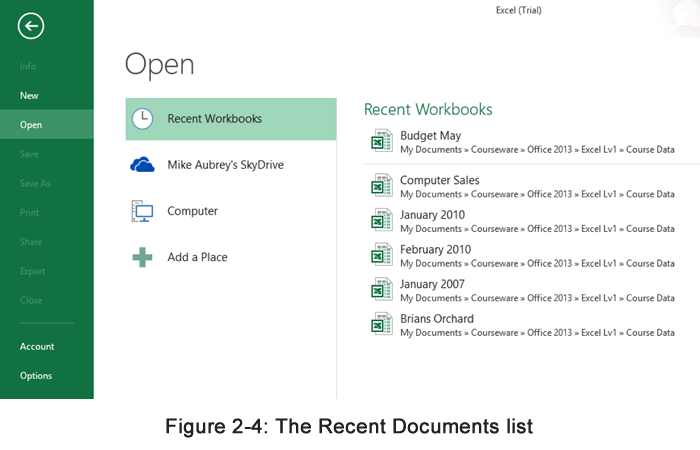Select Mike Aubrey's SkyDrive location
The width and height of the screenshot is (700, 450).
pos(225,165)
